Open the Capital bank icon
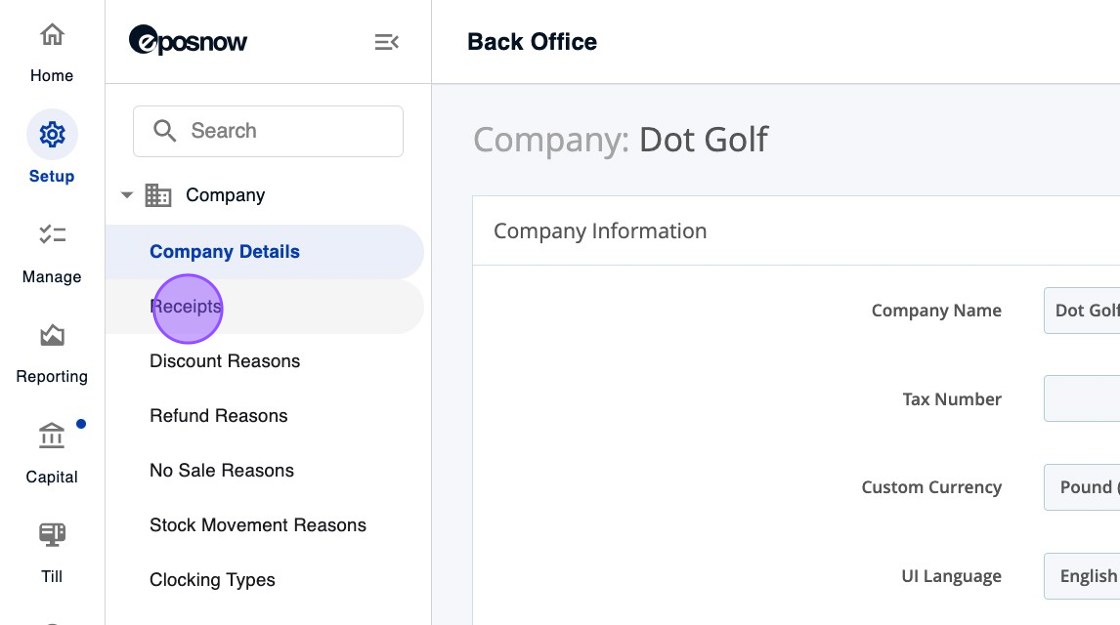This screenshot has height=625, width=1120. 52,437
